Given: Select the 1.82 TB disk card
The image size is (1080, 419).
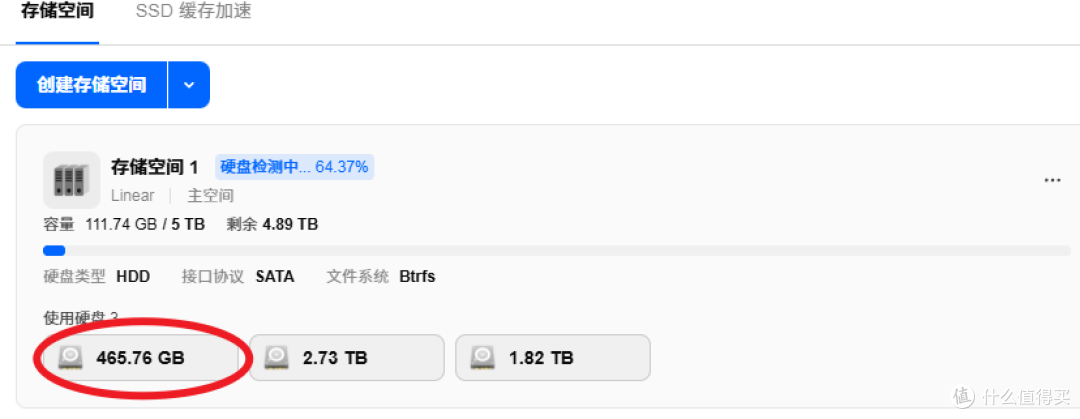Looking at the screenshot, I should click(552, 358).
